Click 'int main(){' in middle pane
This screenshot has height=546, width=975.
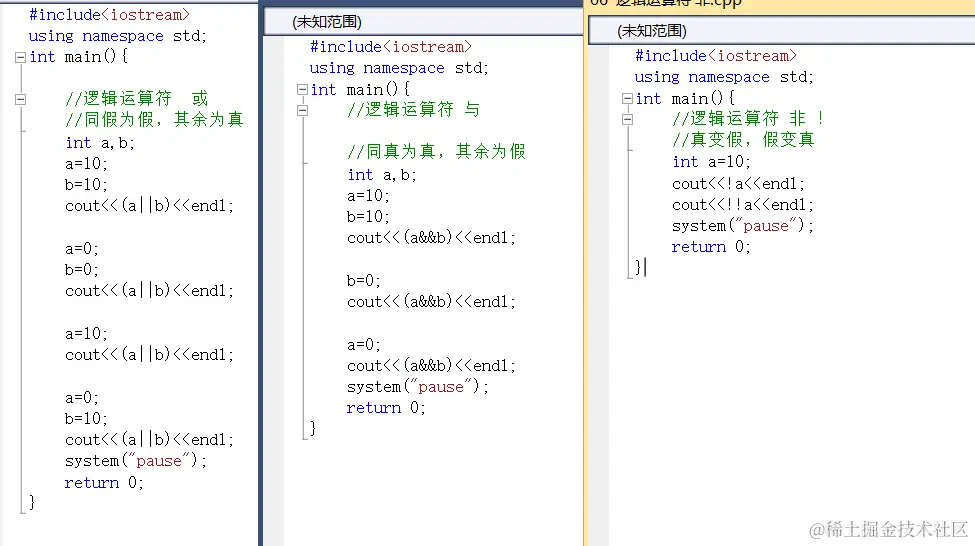(x=360, y=90)
